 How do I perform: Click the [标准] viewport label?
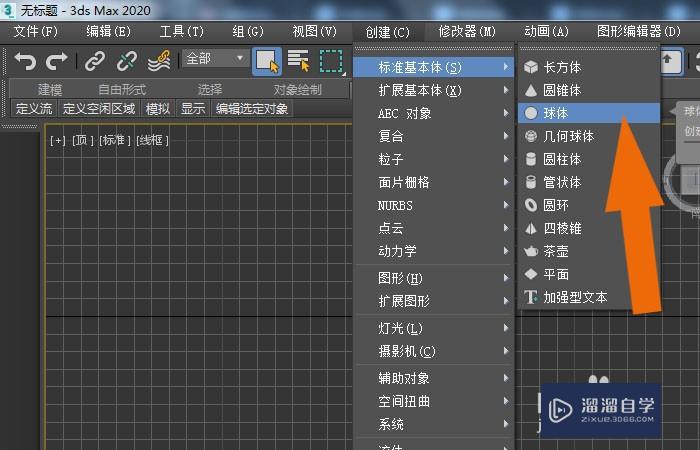(115, 141)
